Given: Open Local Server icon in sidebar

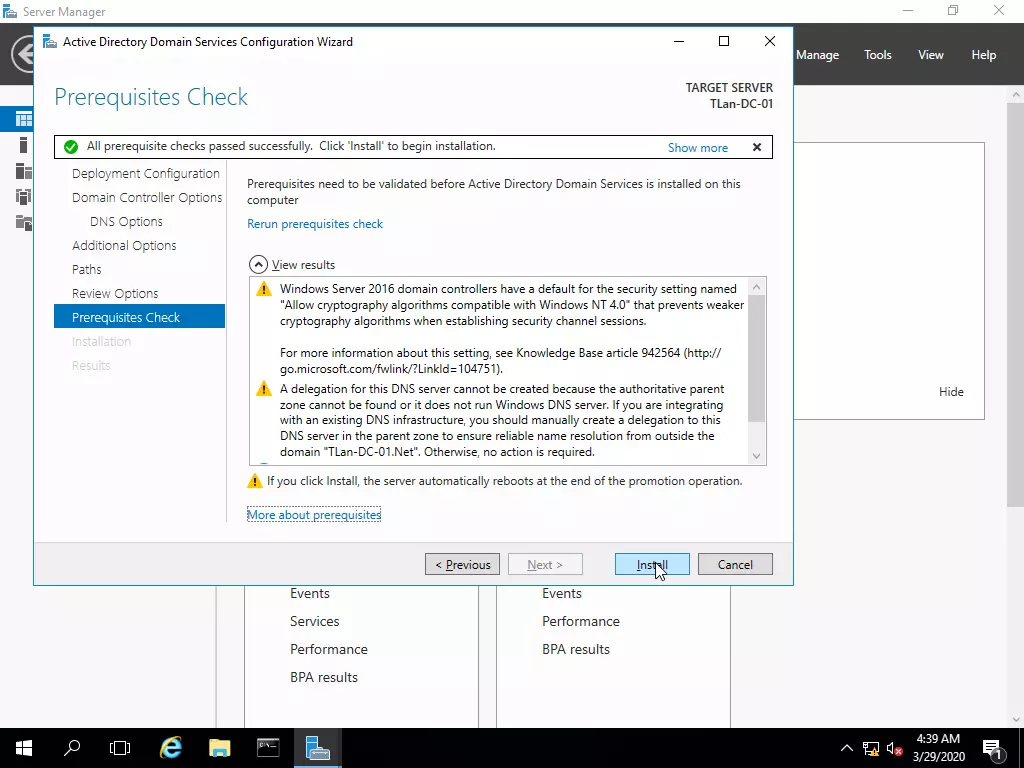Looking at the screenshot, I should click(x=24, y=145).
